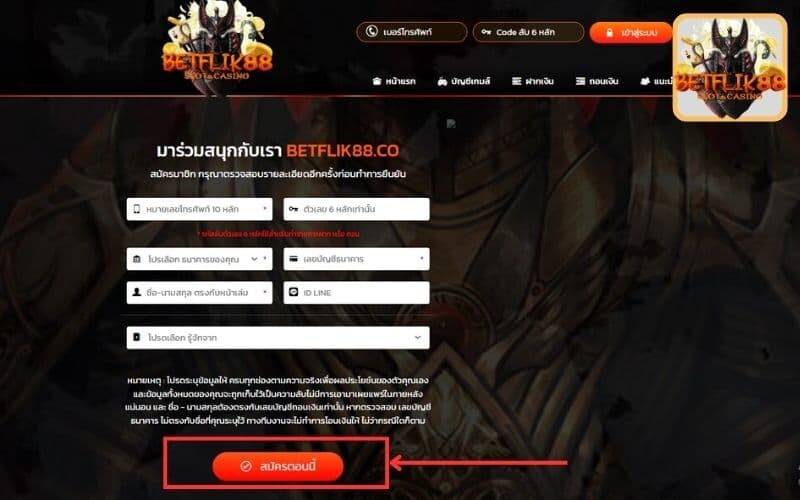Image resolution: width=800 pixels, height=500 pixels.
Task: Focus the เลขบัญชีธนาคาร account number field
Action: pyautogui.click(x=357, y=259)
